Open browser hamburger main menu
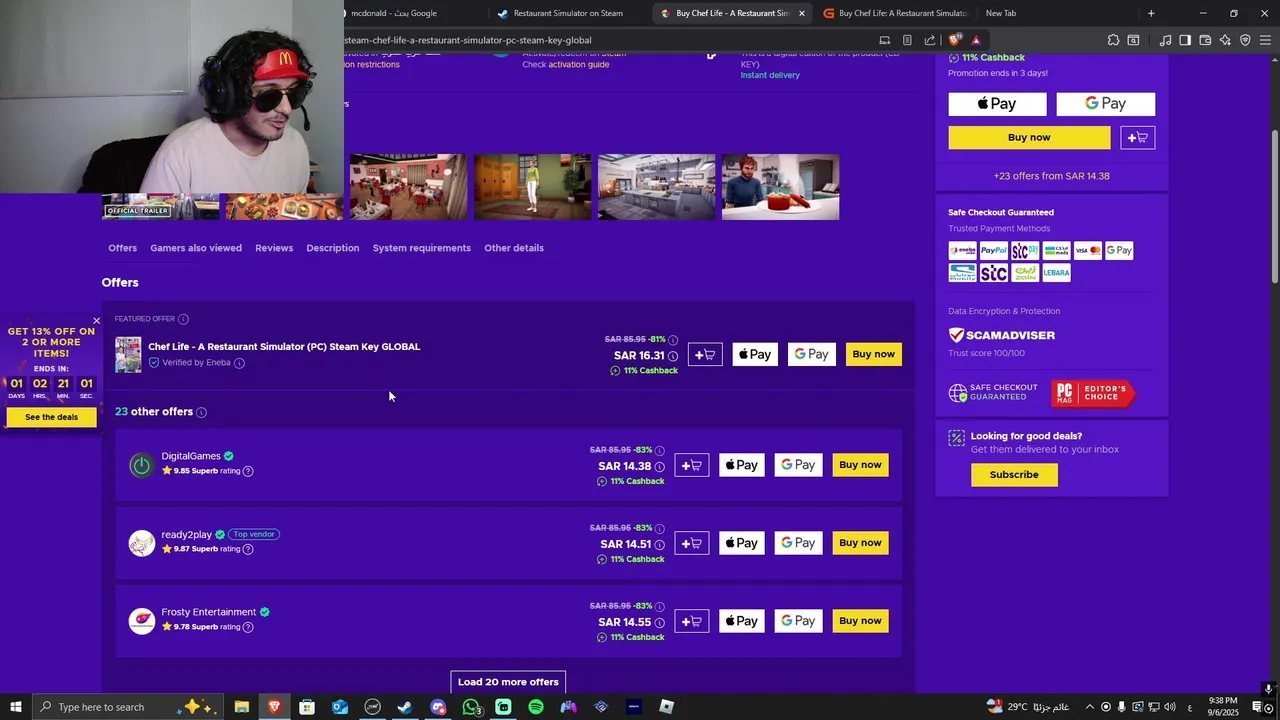The width and height of the screenshot is (1280, 720). [x=1266, y=40]
